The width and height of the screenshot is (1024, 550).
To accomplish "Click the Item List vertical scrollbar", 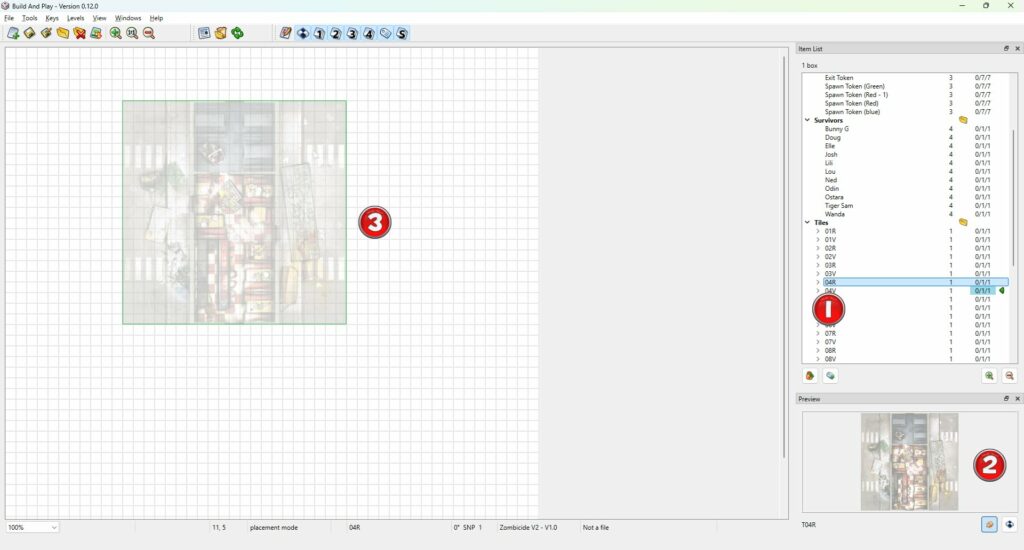I will (1014, 197).
